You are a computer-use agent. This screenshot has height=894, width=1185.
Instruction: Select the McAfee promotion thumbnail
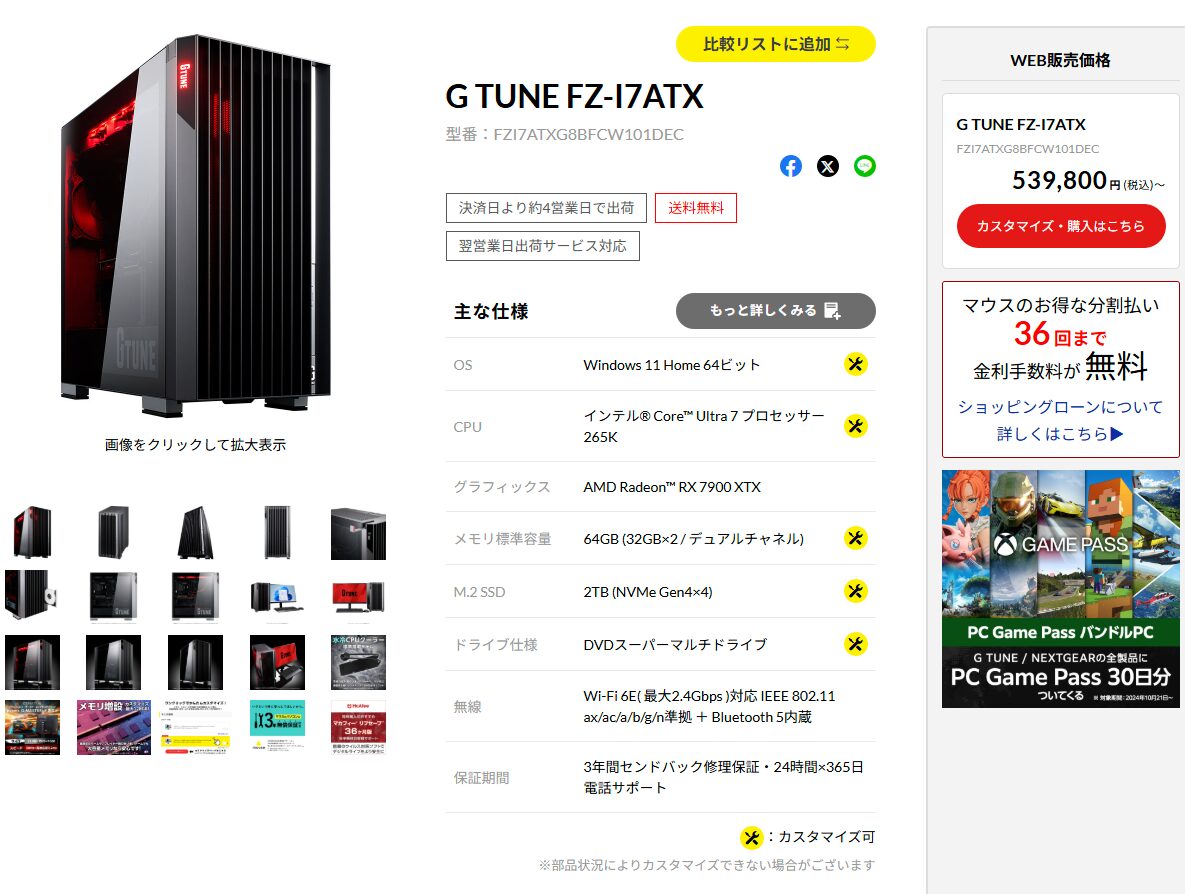pos(358,727)
